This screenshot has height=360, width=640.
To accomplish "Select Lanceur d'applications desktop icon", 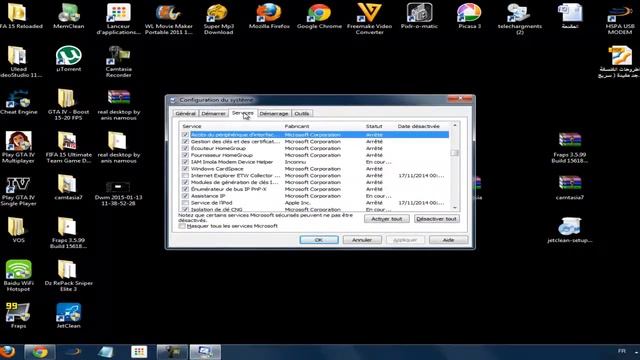I will pyautogui.click(x=118, y=18).
